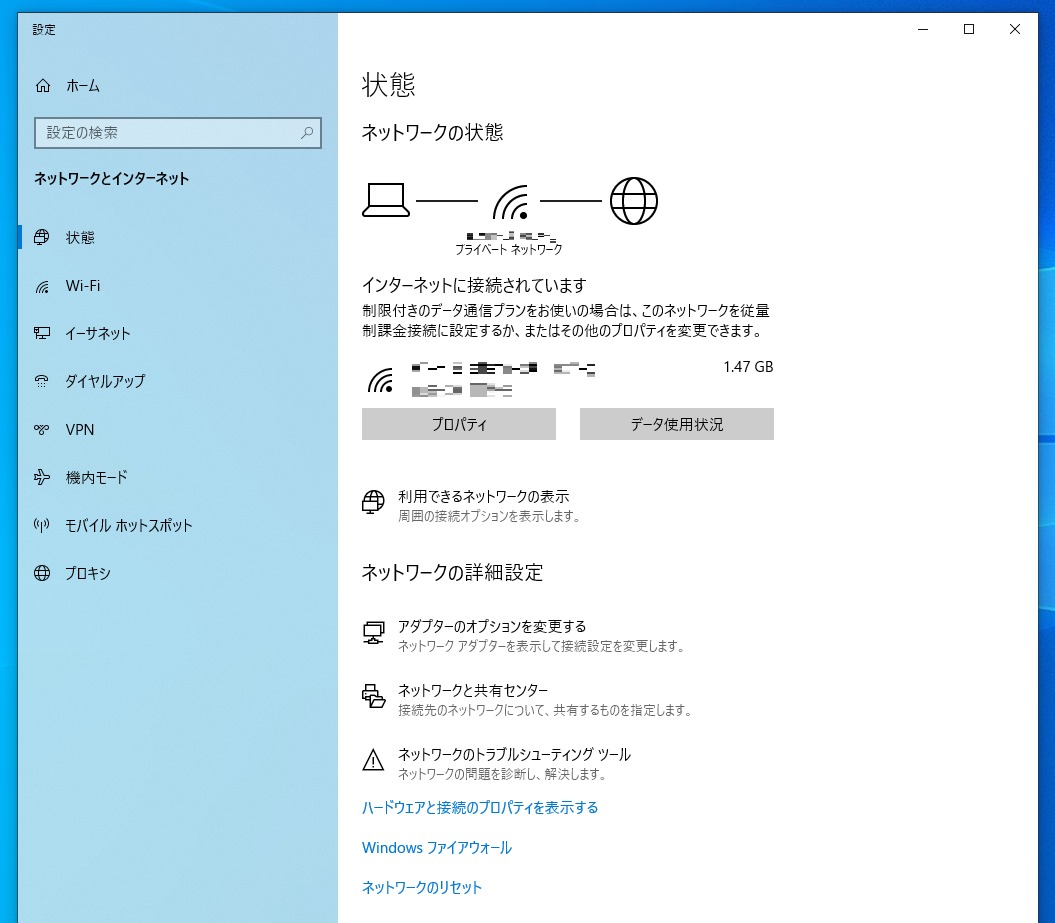Open ネットワークと共有センター
The height and width of the screenshot is (923, 1055).
click(472, 691)
